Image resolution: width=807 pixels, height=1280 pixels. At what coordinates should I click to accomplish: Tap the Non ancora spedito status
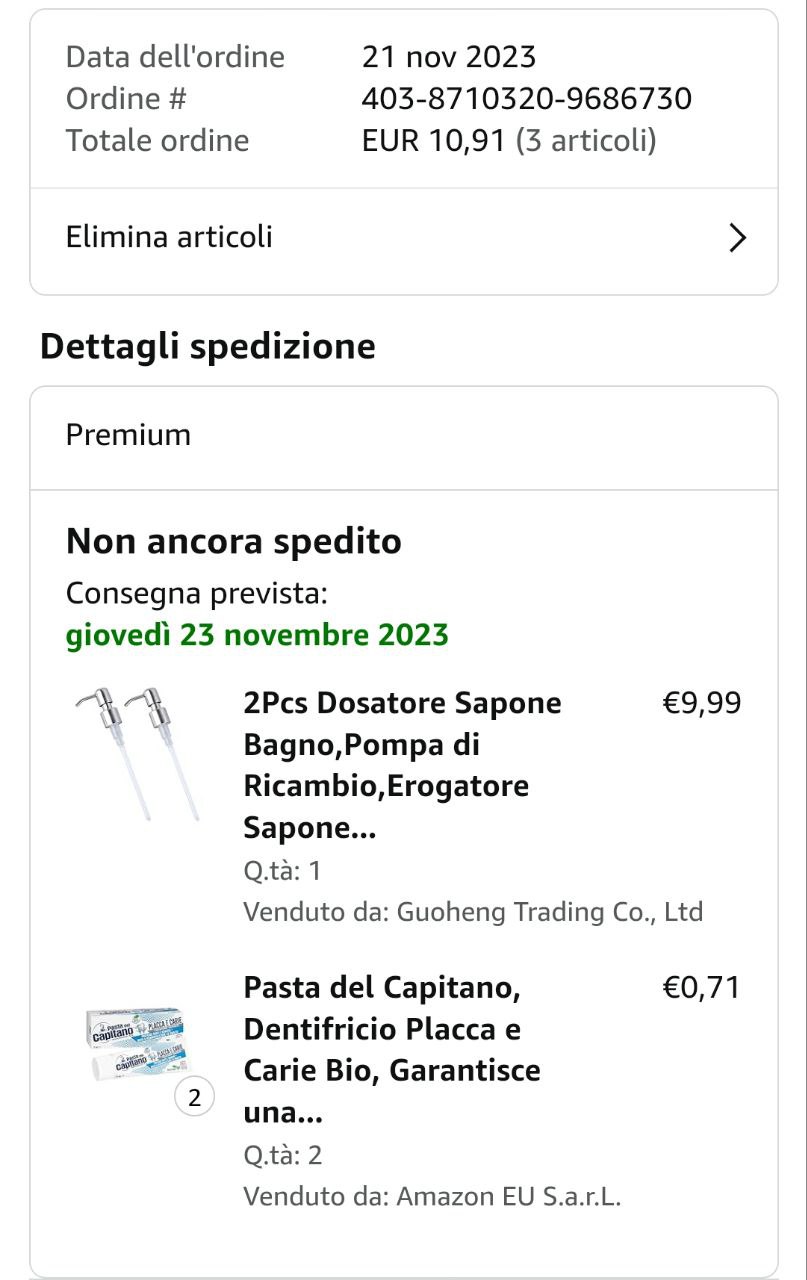pyautogui.click(x=234, y=542)
